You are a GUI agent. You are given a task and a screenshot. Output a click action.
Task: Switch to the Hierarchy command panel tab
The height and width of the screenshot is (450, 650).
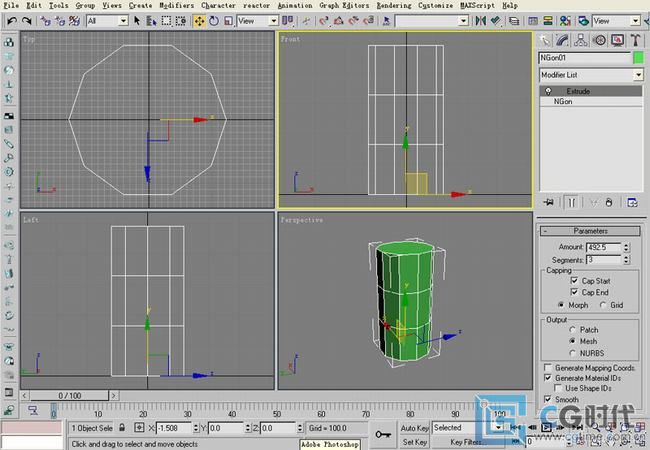[581, 40]
